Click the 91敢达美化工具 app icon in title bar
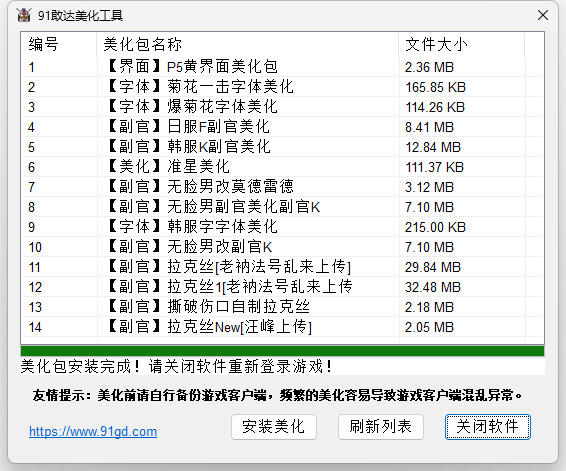The height and width of the screenshot is (471, 566). [x=24, y=15]
